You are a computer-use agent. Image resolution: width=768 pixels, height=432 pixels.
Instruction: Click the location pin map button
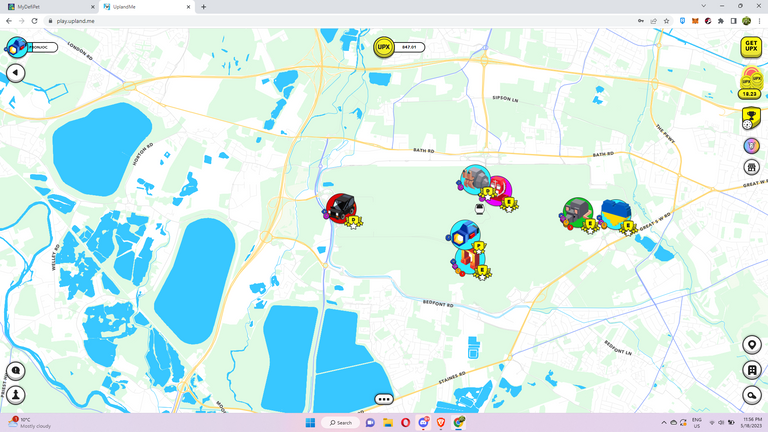(752, 344)
